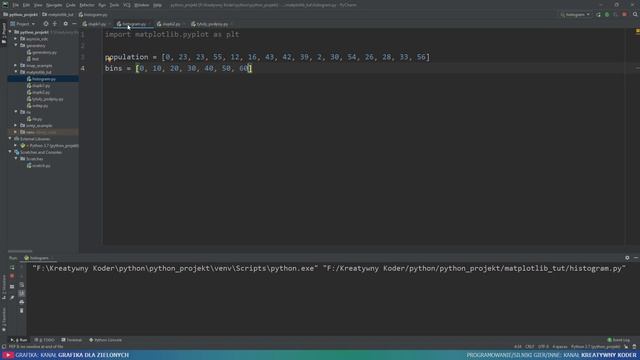
Task: Open the Code menu
Action: (x=71, y=5)
